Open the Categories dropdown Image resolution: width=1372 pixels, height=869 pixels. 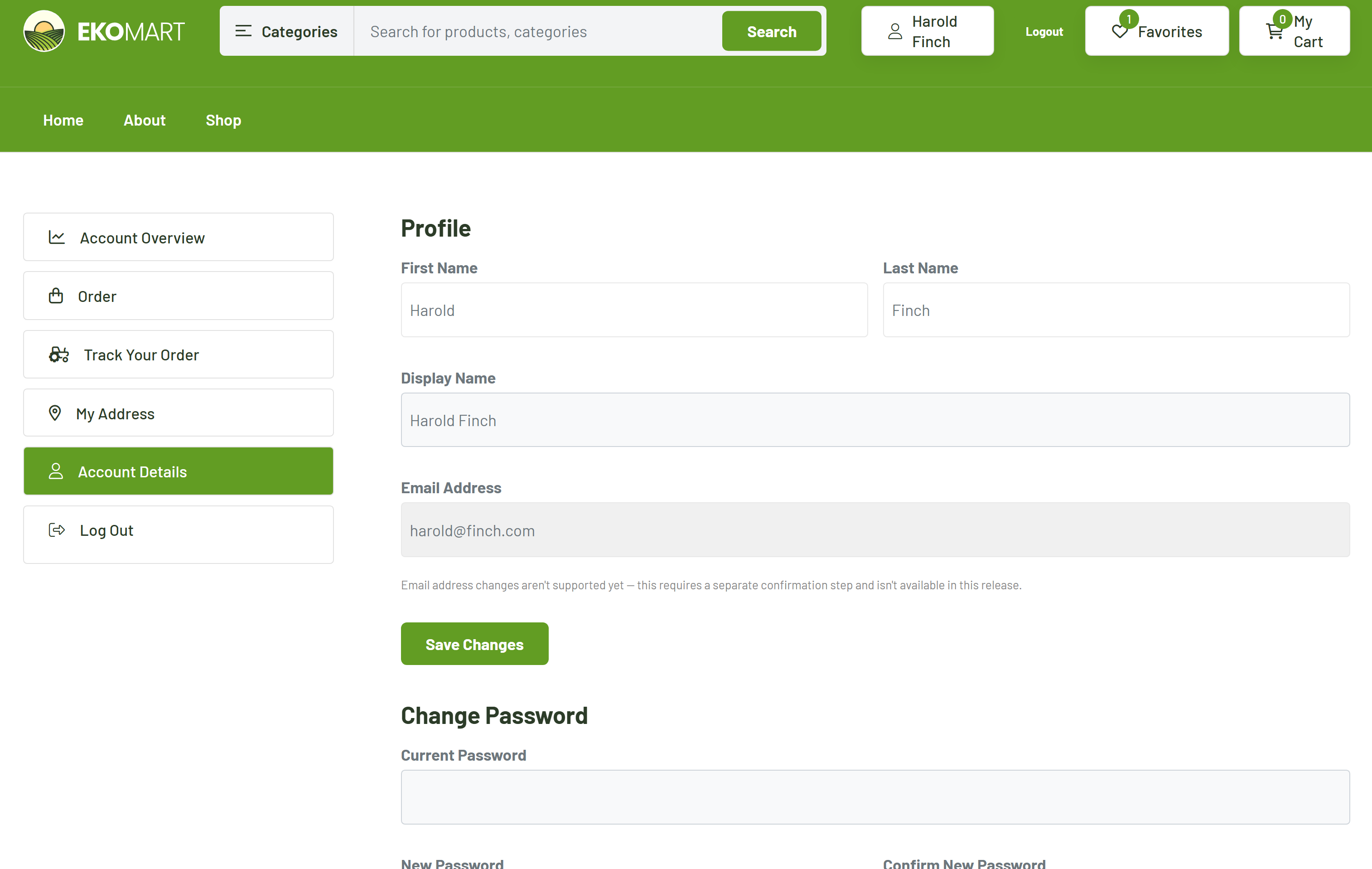point(287,31)
